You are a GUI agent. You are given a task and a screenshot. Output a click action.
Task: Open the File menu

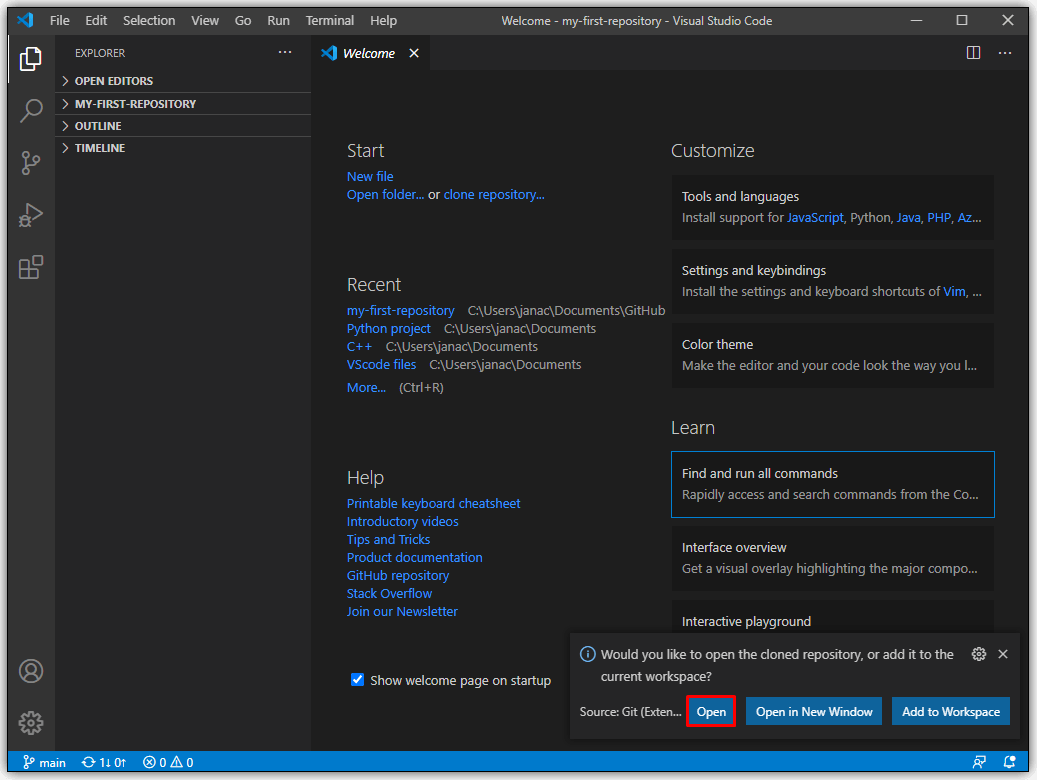coord(60,21)
